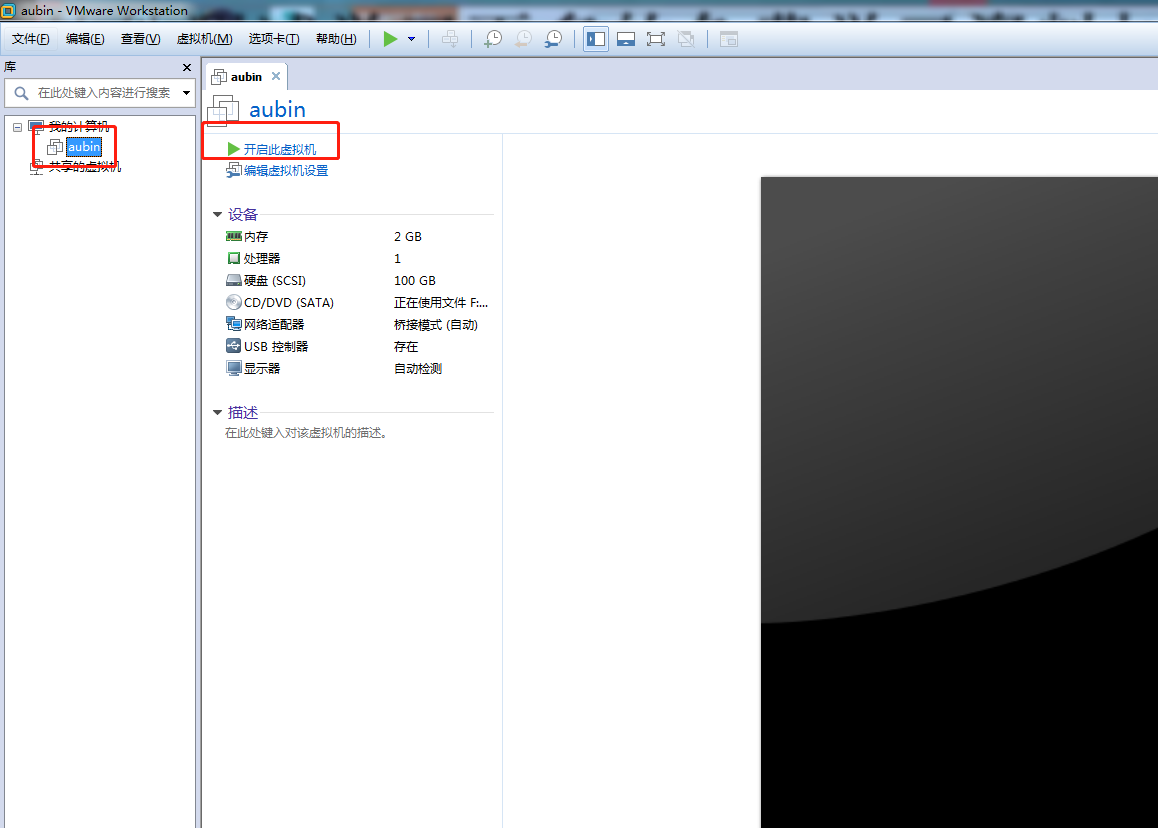Image resolution: width=1158 pixels, height=828 pixels.
Task: Open the library search dropdown arrow
Action: tap(186, 93)
